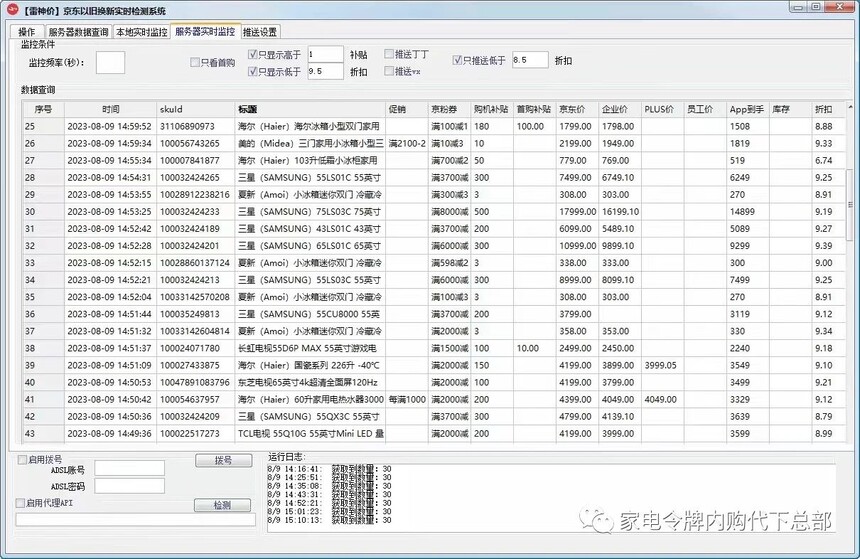Image resolution: width=860 pixels, height=559 pixels.
Task: Click the 检测 button
Action: pos(222,505)
